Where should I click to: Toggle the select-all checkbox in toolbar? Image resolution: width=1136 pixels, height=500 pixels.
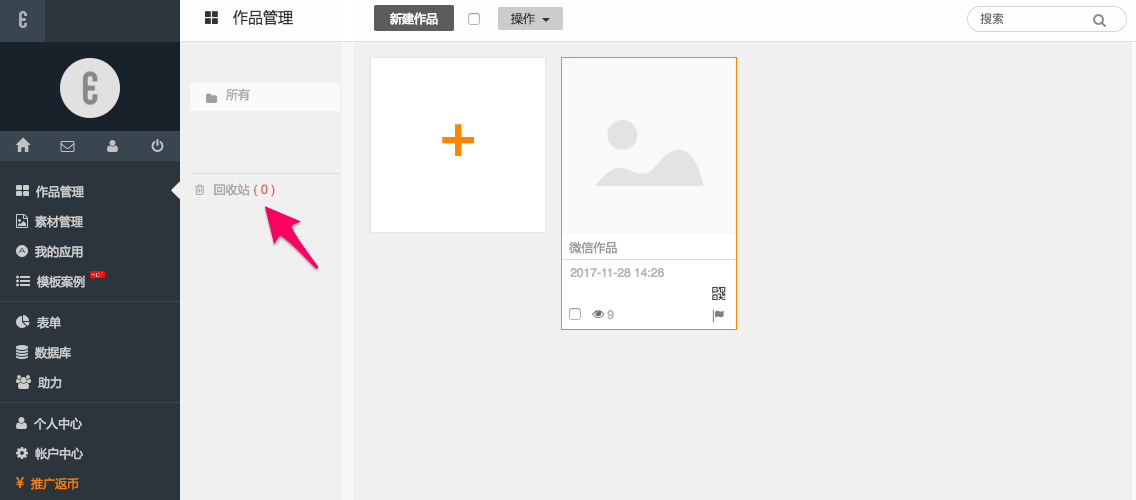click(474, 19)
